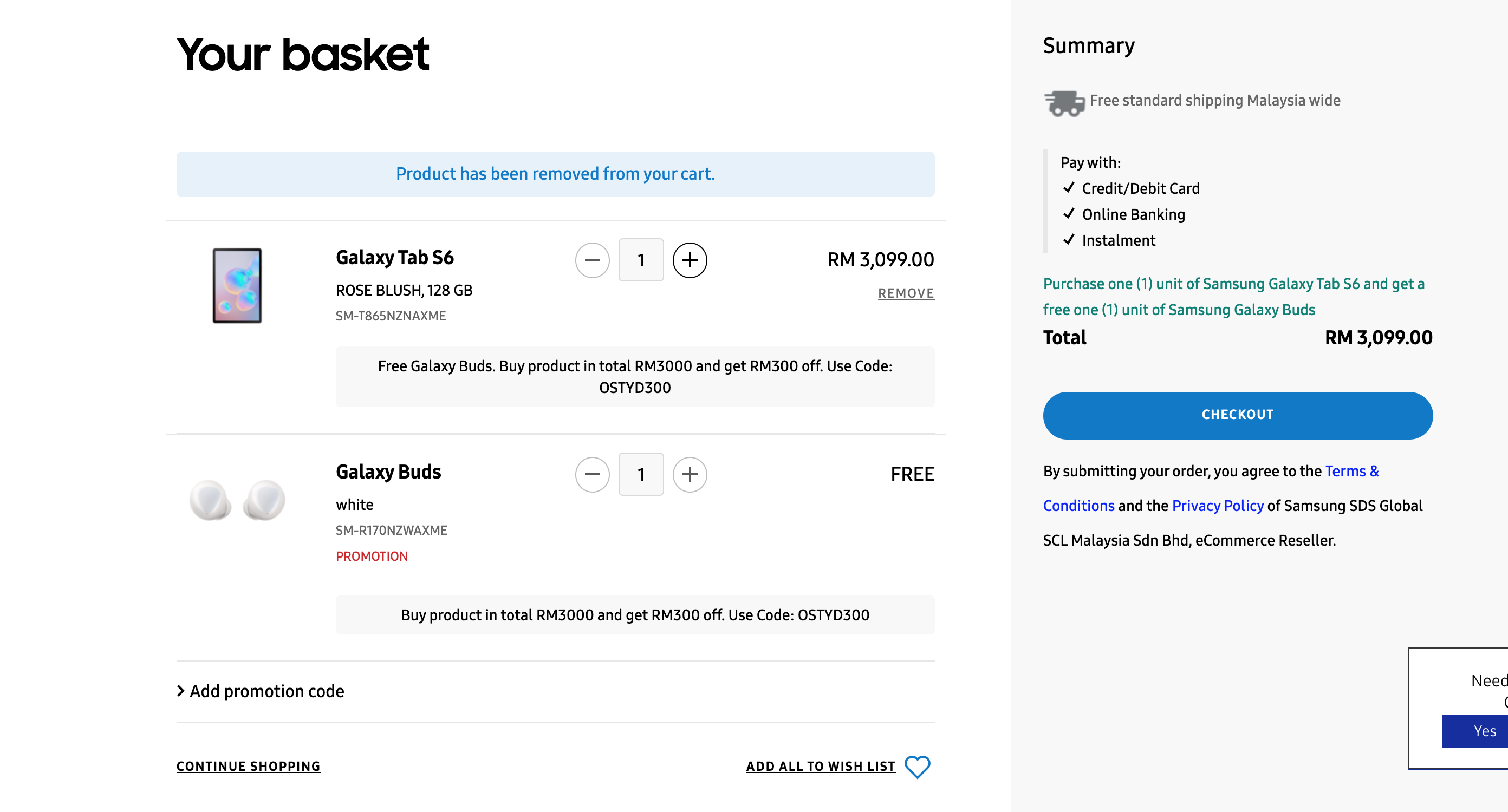This screenshot has width=1508, height=812.
Task: Click Add All To Wish List link
Action: [x=820, y=767]
